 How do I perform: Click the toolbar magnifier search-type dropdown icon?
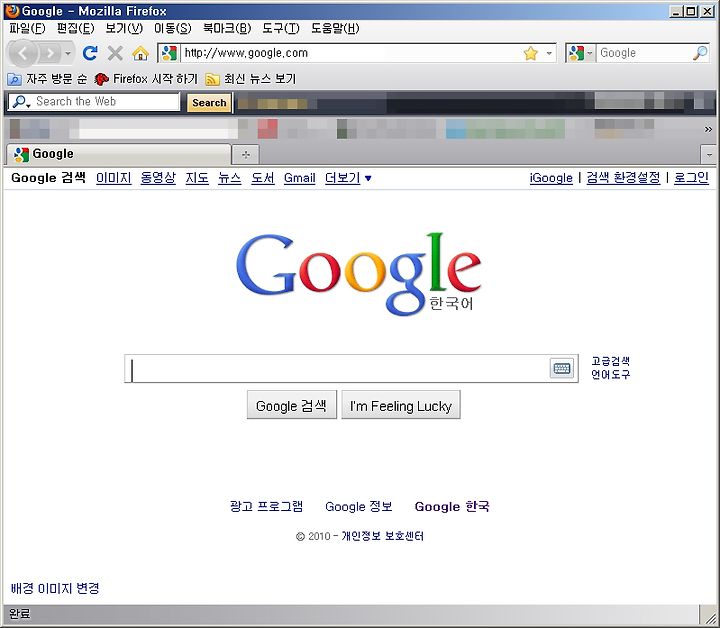click(21, 102)
